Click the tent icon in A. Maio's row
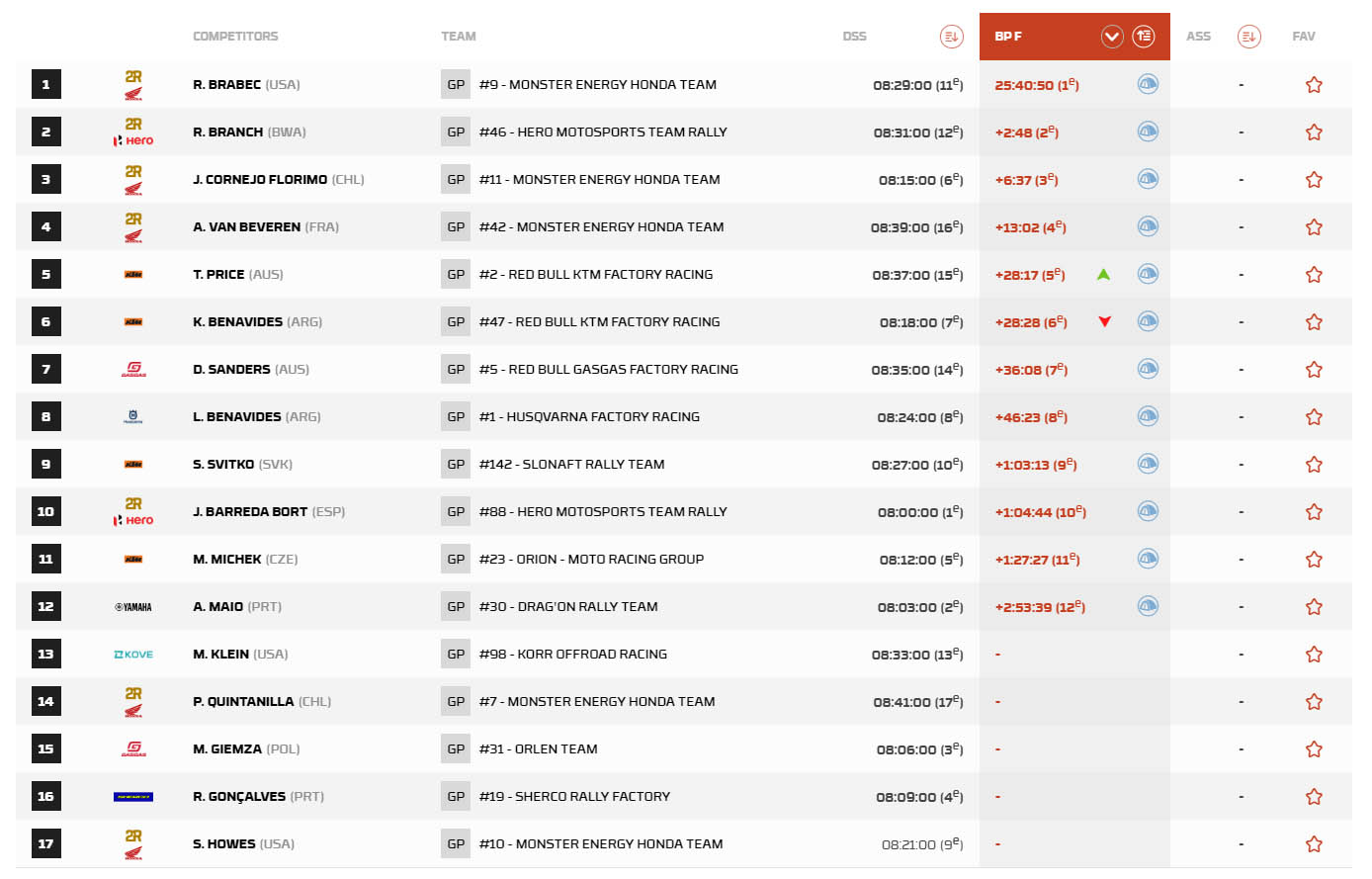 (1147, 606)
